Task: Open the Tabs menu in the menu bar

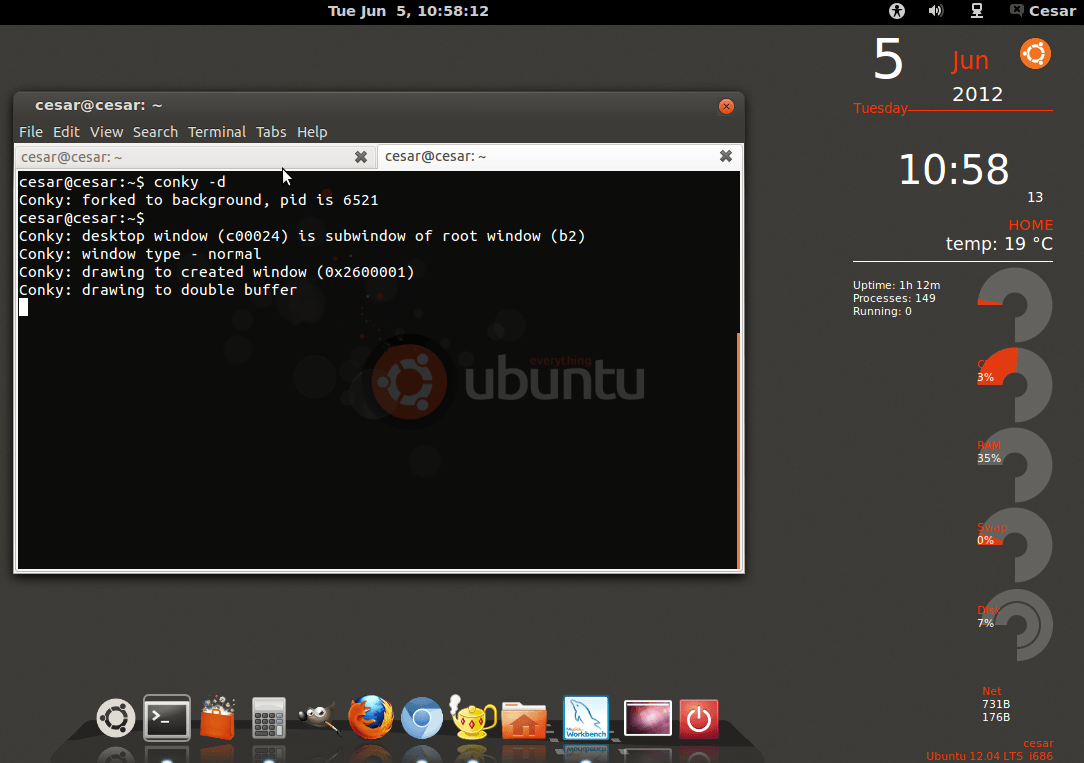Action: [271, 132]
